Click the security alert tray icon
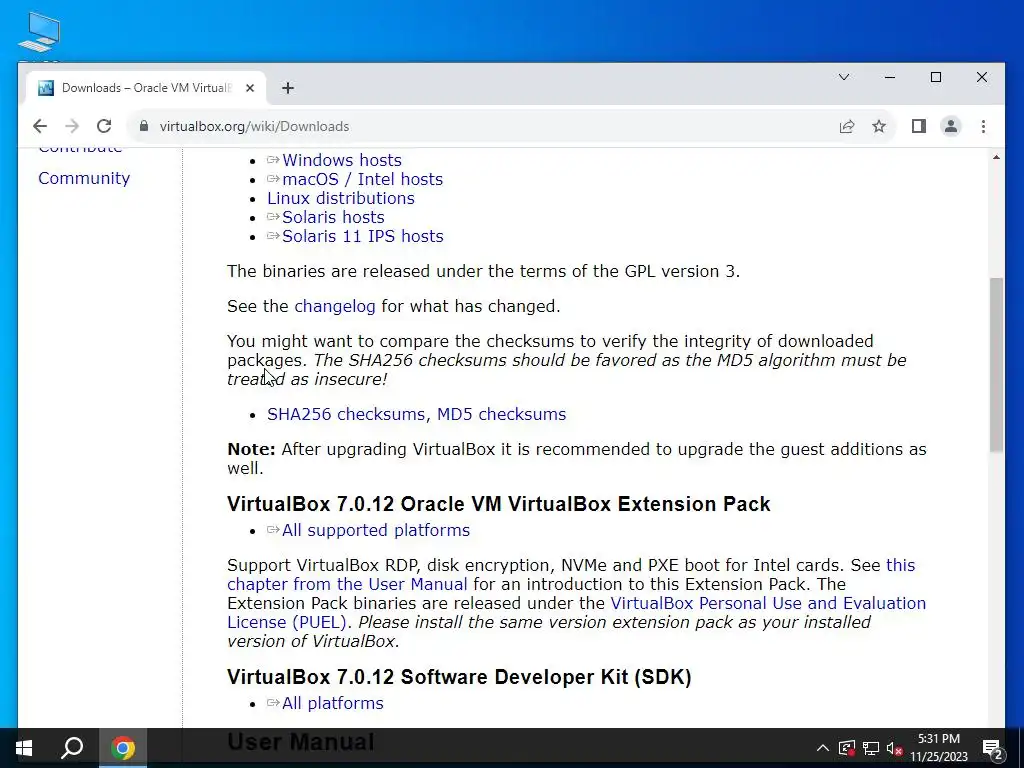This screenshot has width=1024, height=768. (x=846, y=748)
